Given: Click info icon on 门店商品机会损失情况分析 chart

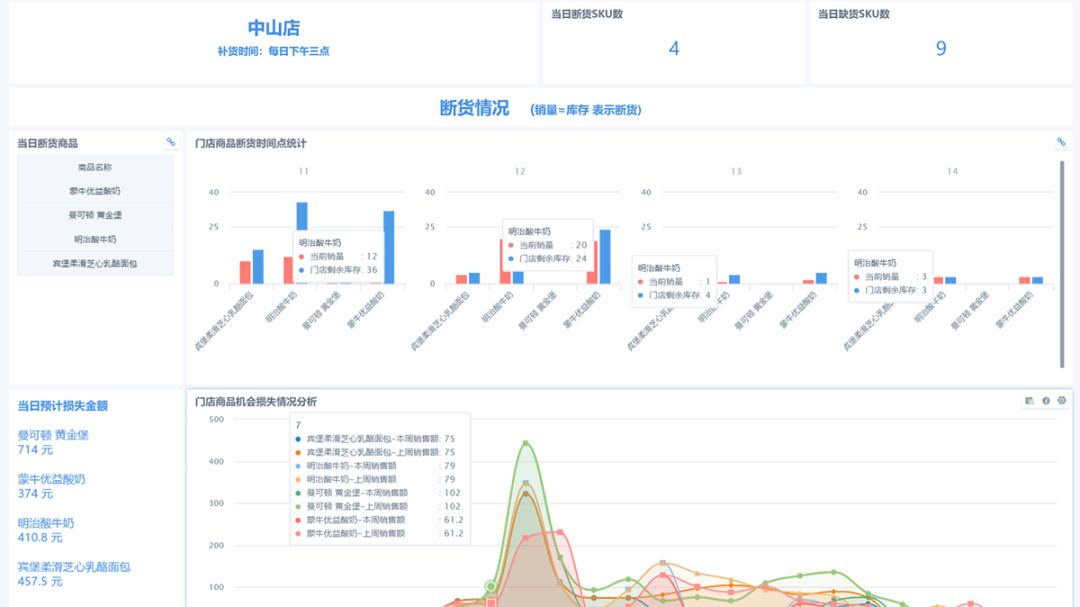Looking at the screenshot, I should (1046, 400).
